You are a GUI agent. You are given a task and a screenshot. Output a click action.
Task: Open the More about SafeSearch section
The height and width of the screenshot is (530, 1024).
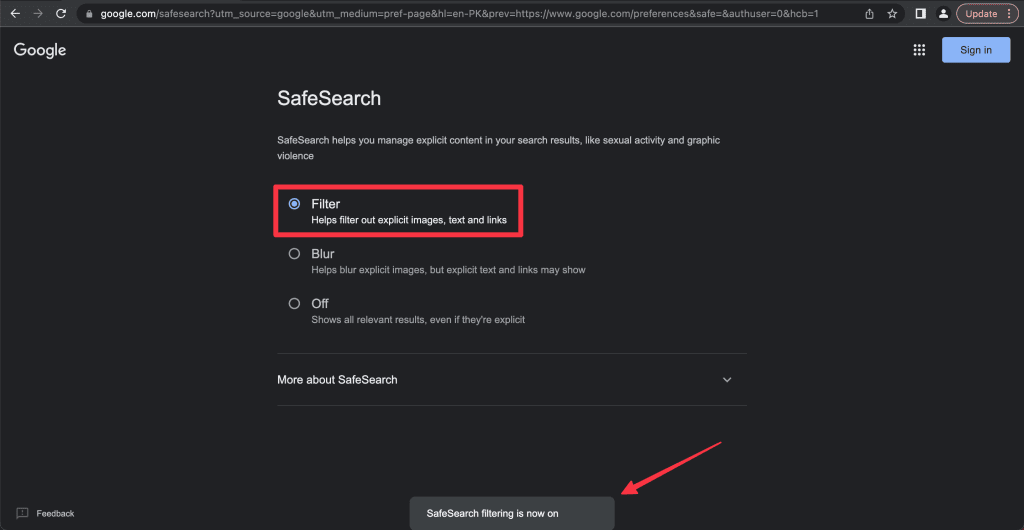pyautogui.click(x=512, y=380)
